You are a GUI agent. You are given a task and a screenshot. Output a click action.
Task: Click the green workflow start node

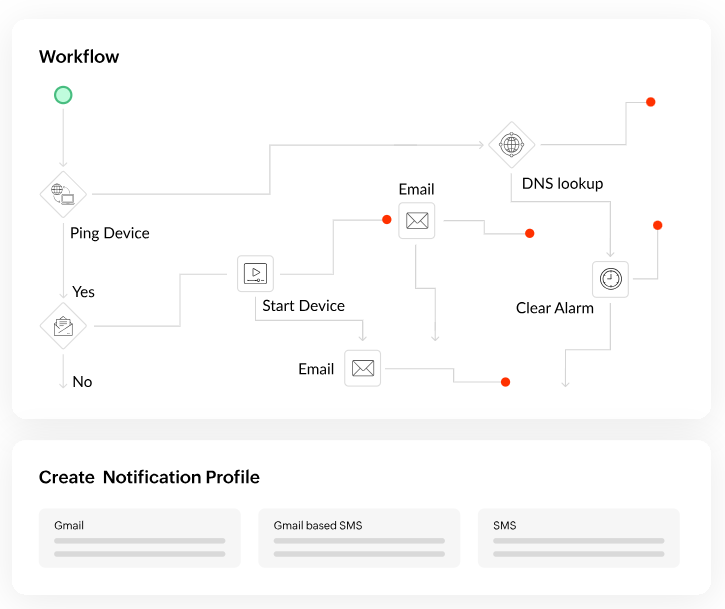(x=63, y=95)
